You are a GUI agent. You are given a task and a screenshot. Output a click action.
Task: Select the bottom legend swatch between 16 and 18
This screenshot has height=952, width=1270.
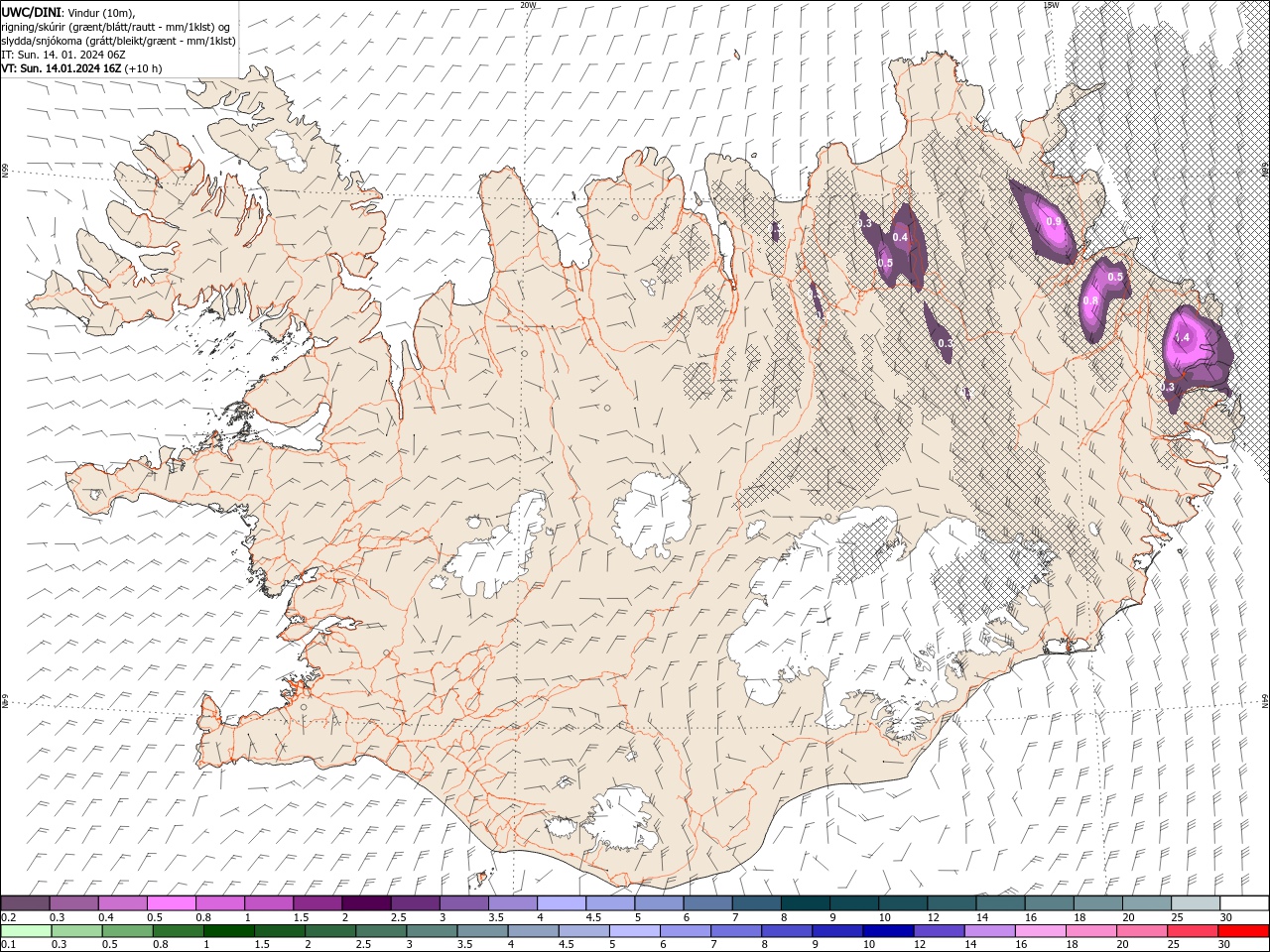tap(1039, 931)
